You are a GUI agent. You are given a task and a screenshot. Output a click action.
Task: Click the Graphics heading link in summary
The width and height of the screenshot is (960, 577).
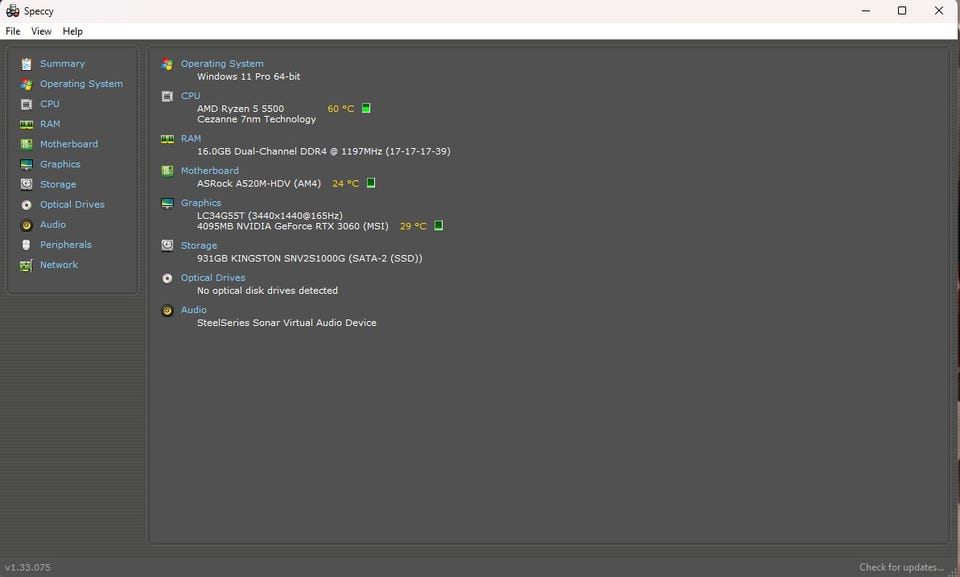tap(201, 203)
